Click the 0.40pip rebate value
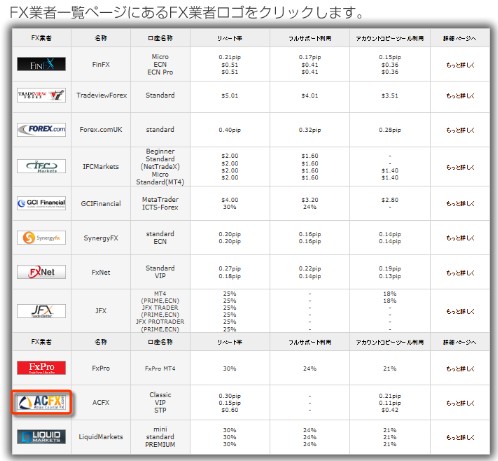The image size is (498, 461). 230,130
